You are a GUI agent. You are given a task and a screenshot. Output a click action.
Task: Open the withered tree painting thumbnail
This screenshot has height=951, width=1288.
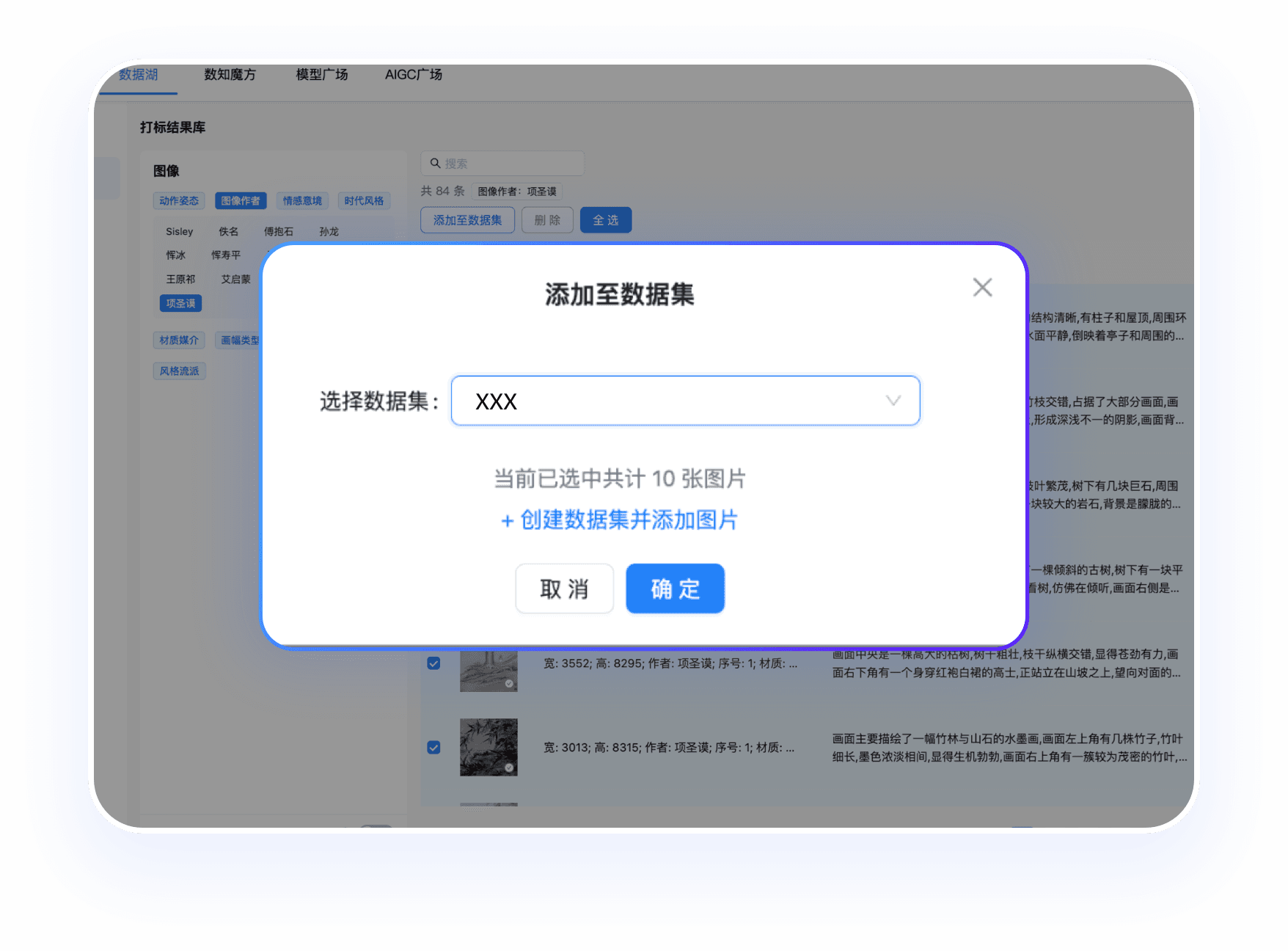pos(489,670)
